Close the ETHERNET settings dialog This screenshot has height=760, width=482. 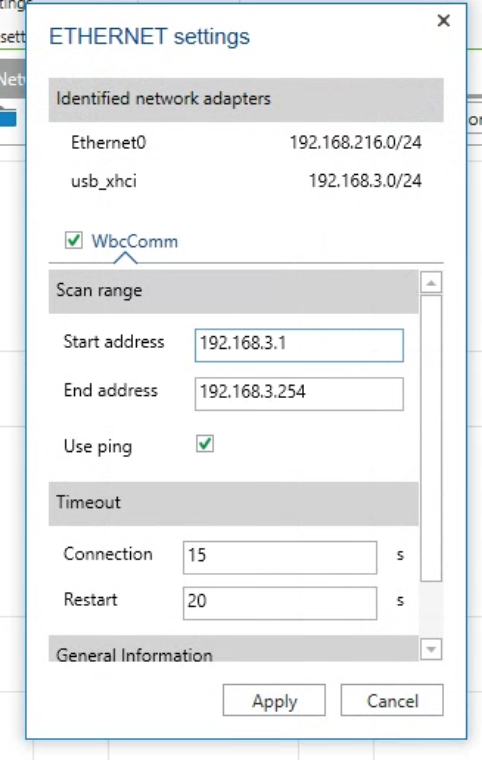[x=443, y=20]
